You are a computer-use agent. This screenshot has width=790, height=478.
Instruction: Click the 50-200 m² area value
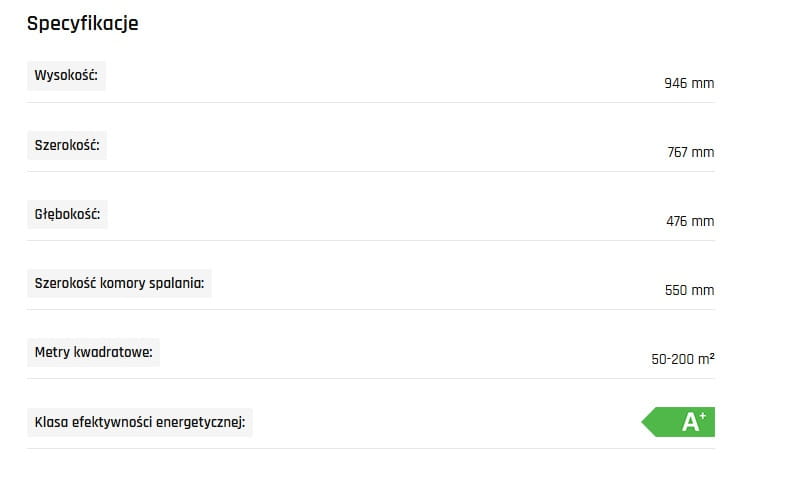click(682, 357)
